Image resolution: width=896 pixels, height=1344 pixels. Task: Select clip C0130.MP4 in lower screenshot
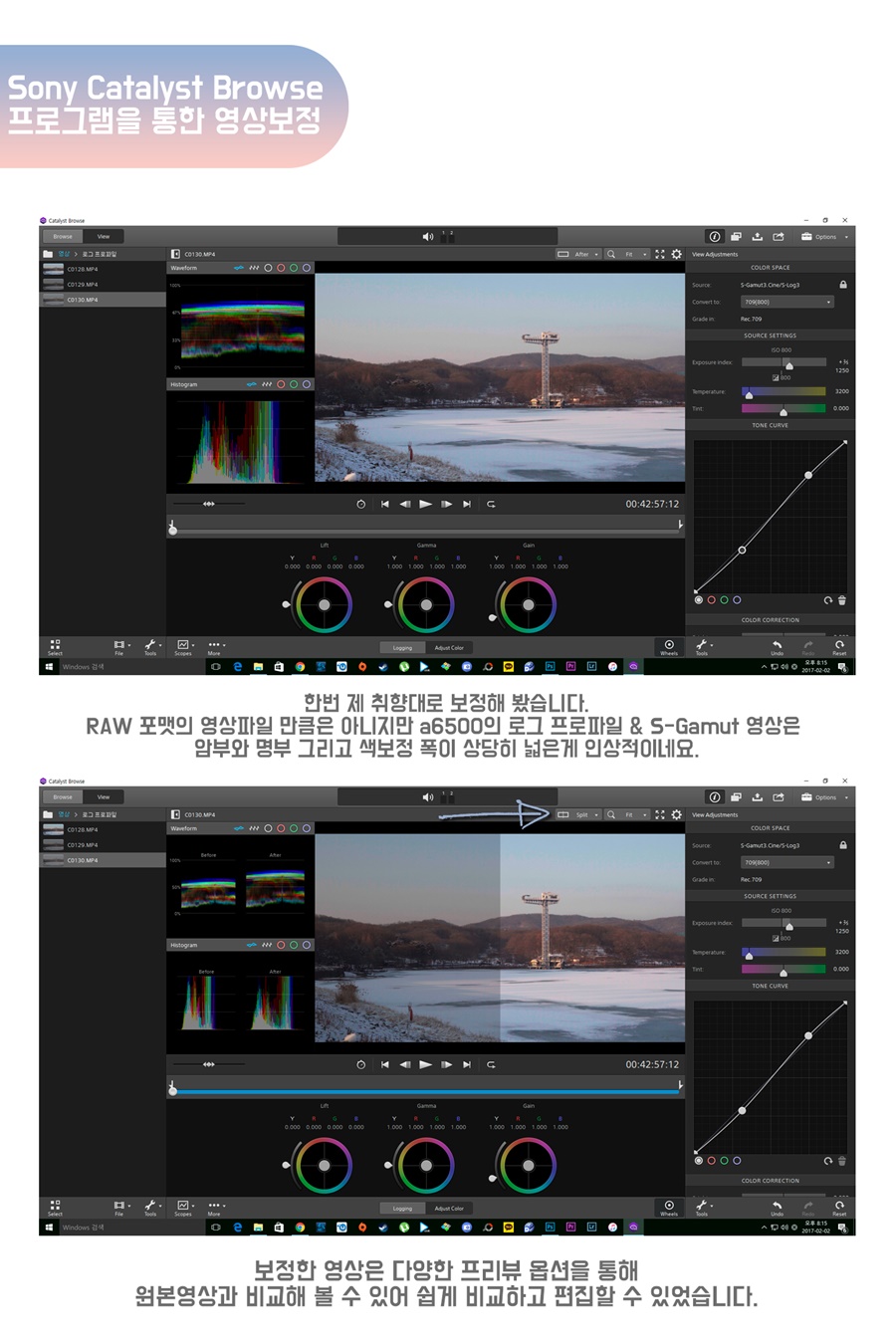[x=103, y=860]
